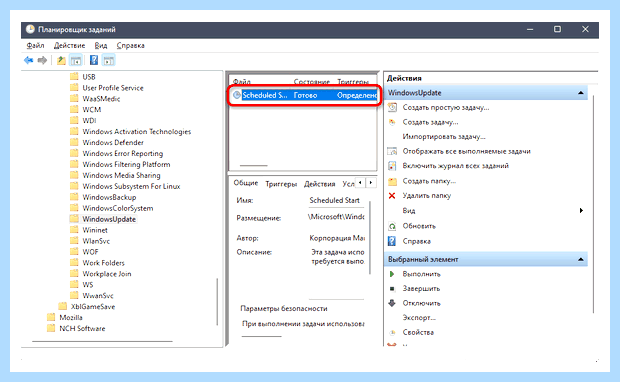Click the Состояние column header
Viewport: 620px width, 382px height.
point(312,82)
